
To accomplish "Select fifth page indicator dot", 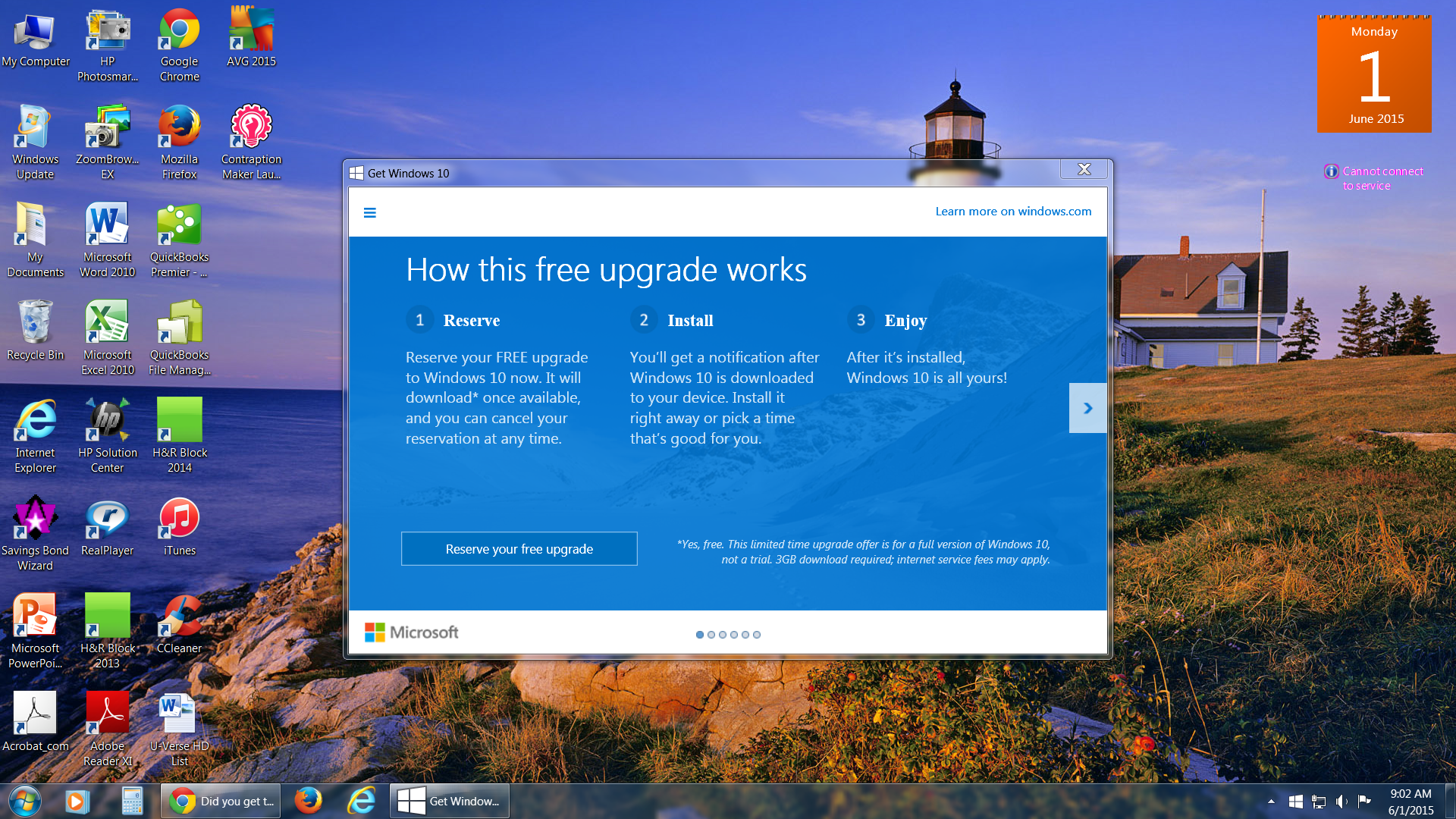I will point(745,635).
